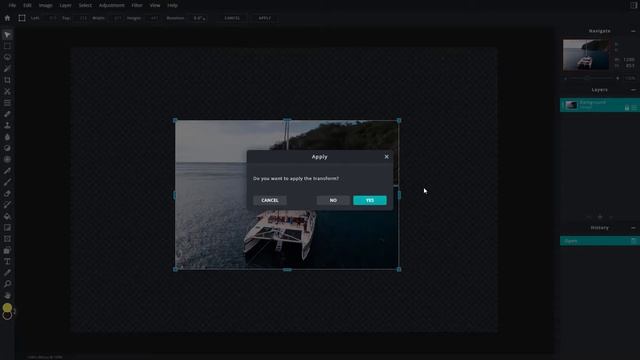Image resolution: width=640 pixels, height=360 pixels.
Task: Click the lock icon on Background layer
Action: [x=627, y=108]
